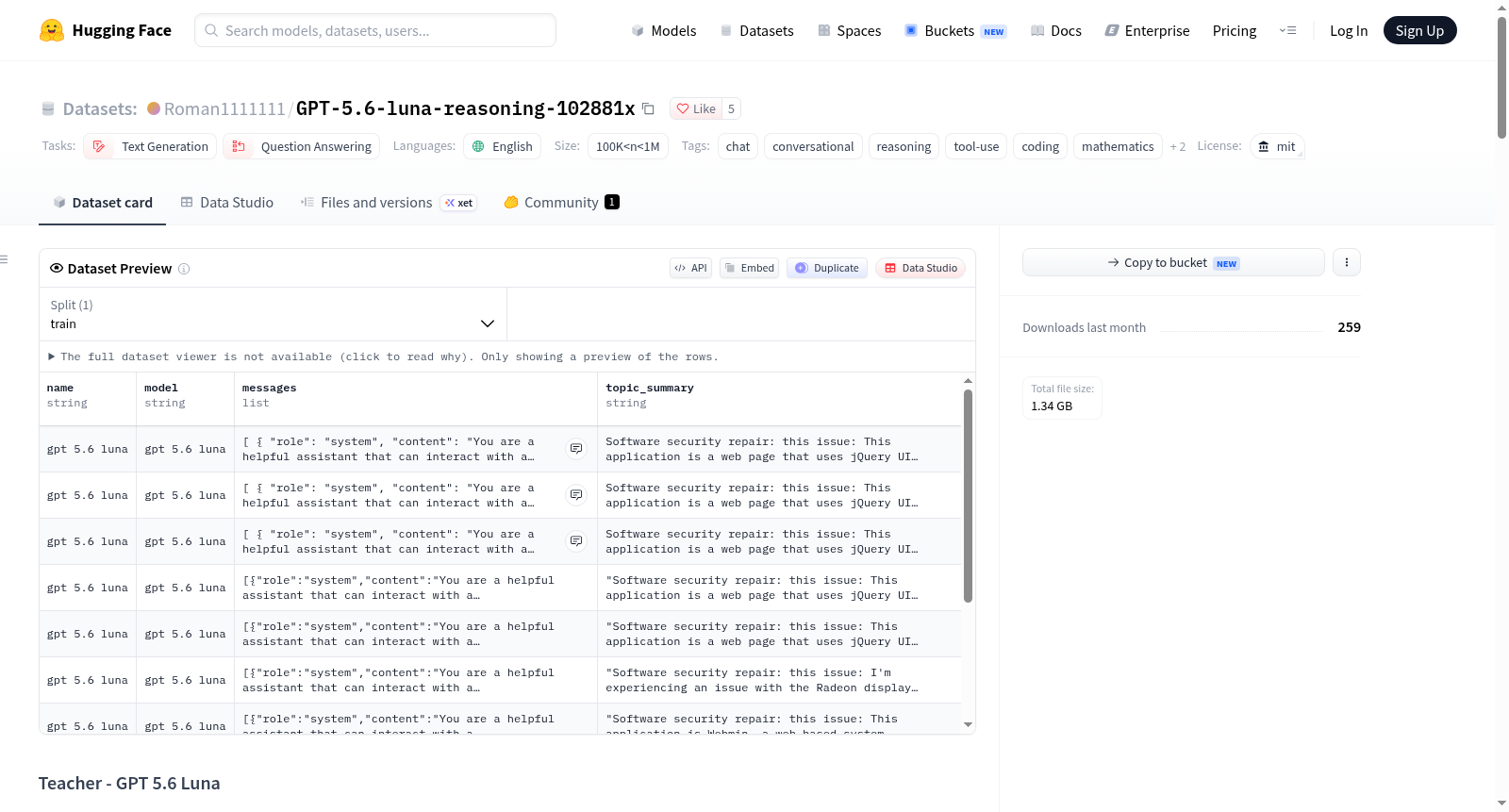Open the Files and versions tab

point(389,202)
